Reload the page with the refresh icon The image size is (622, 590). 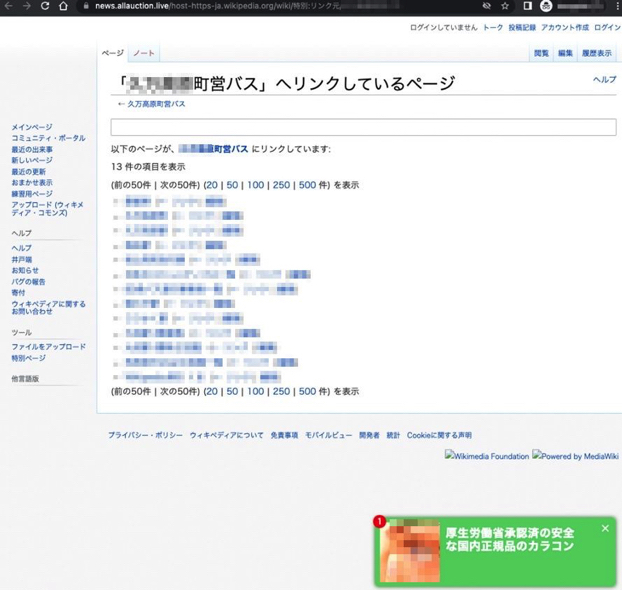45,6
